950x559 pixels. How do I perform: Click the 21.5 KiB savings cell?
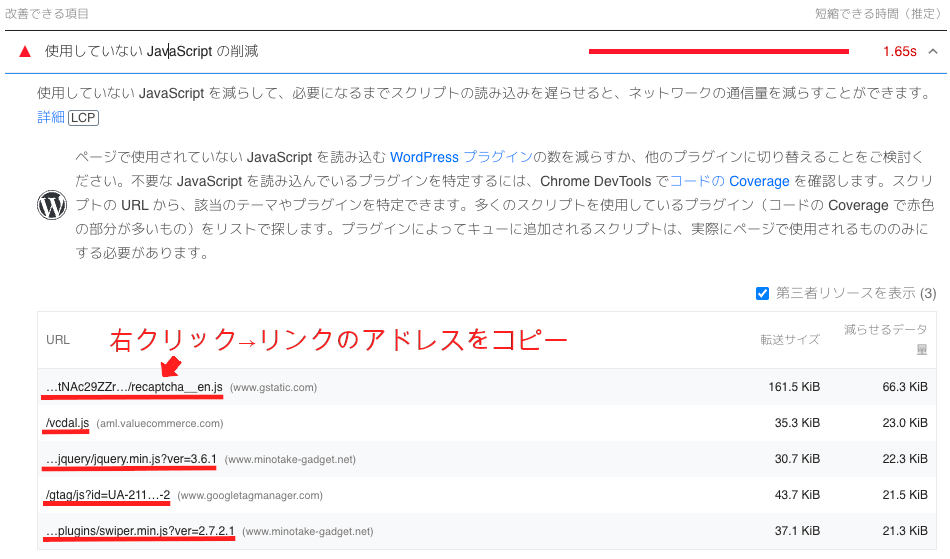pos(905,495)
